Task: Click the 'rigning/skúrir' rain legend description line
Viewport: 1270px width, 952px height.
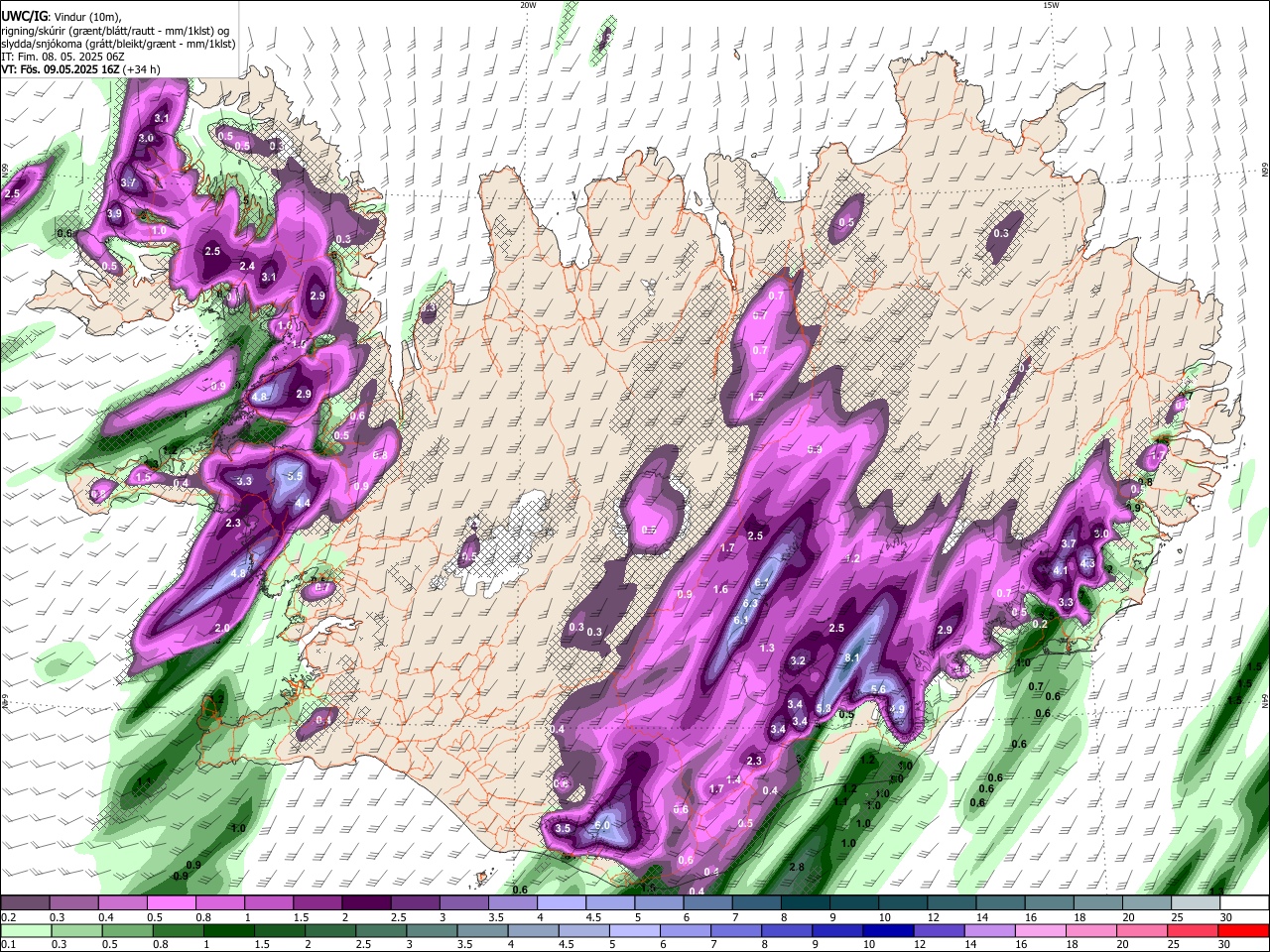Action: [115, 31]
